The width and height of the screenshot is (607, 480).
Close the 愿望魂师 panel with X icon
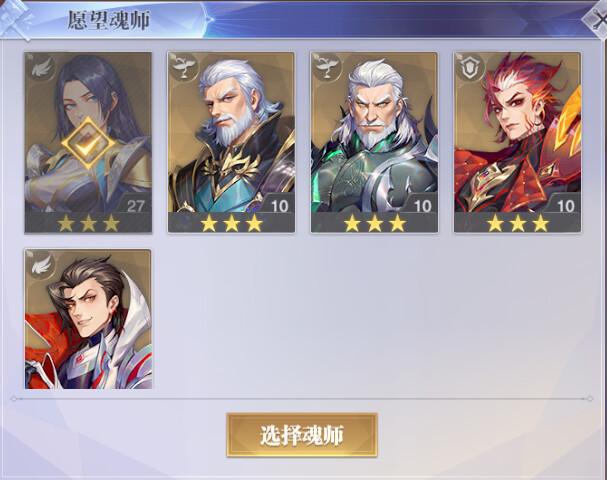click(598, 20)
